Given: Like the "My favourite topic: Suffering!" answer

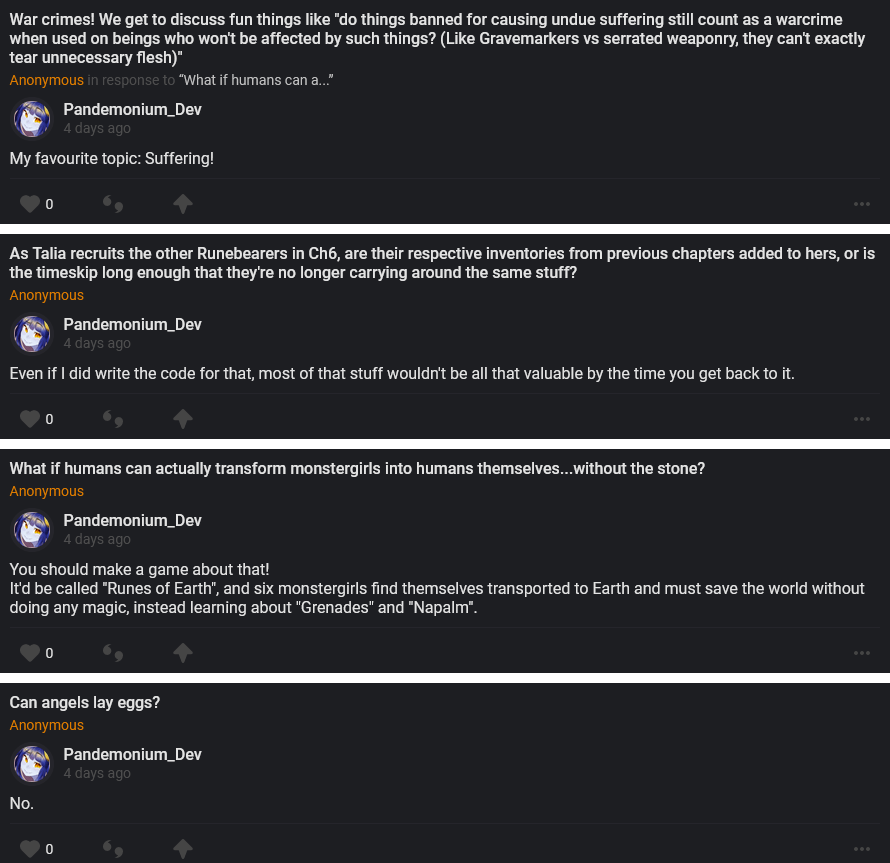Looking at the screenshot, I should (x=30, y=204).
